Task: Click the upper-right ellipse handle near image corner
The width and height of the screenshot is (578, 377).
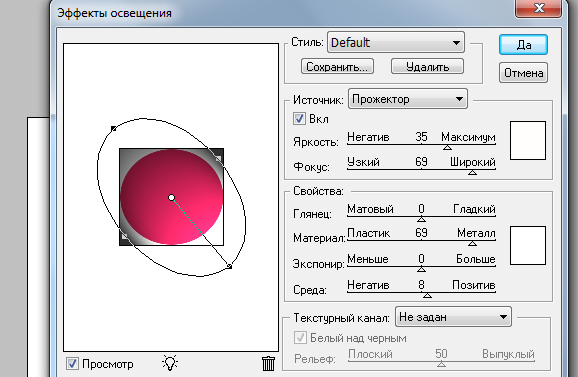Action: (x=218, y=159)
